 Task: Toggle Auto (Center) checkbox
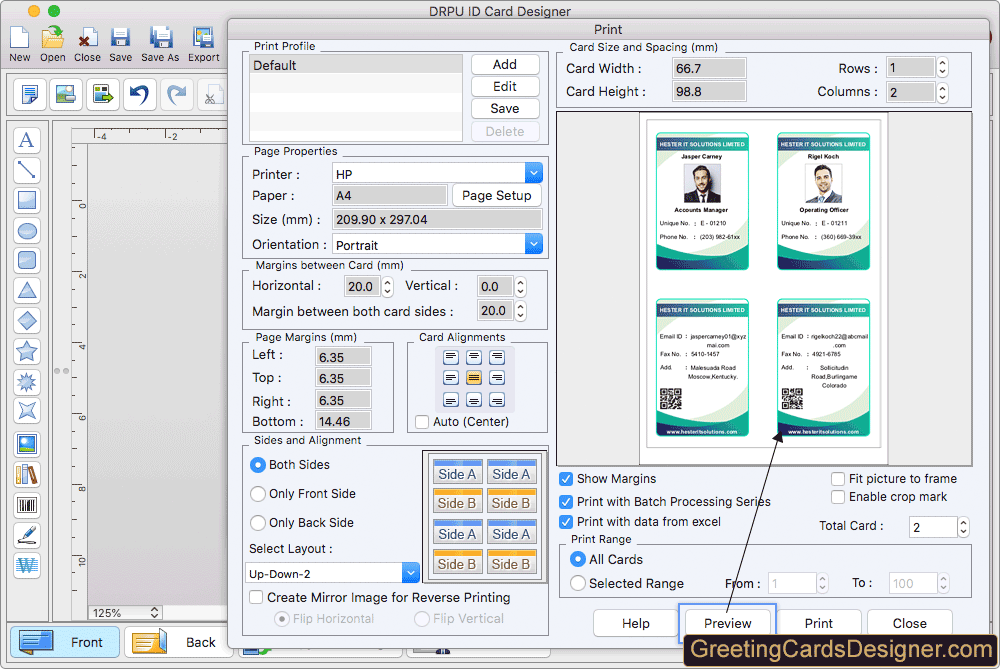point(422,422)
